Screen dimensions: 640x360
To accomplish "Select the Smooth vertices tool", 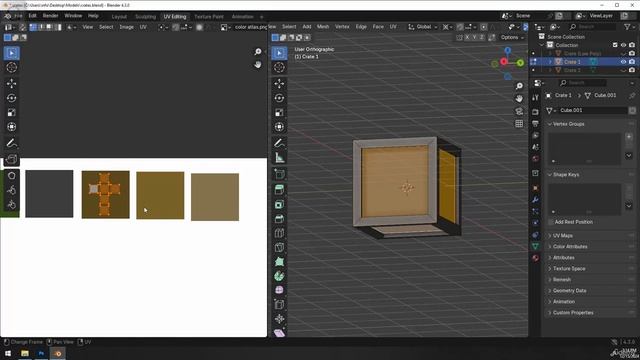I will [x=279, y=290].
